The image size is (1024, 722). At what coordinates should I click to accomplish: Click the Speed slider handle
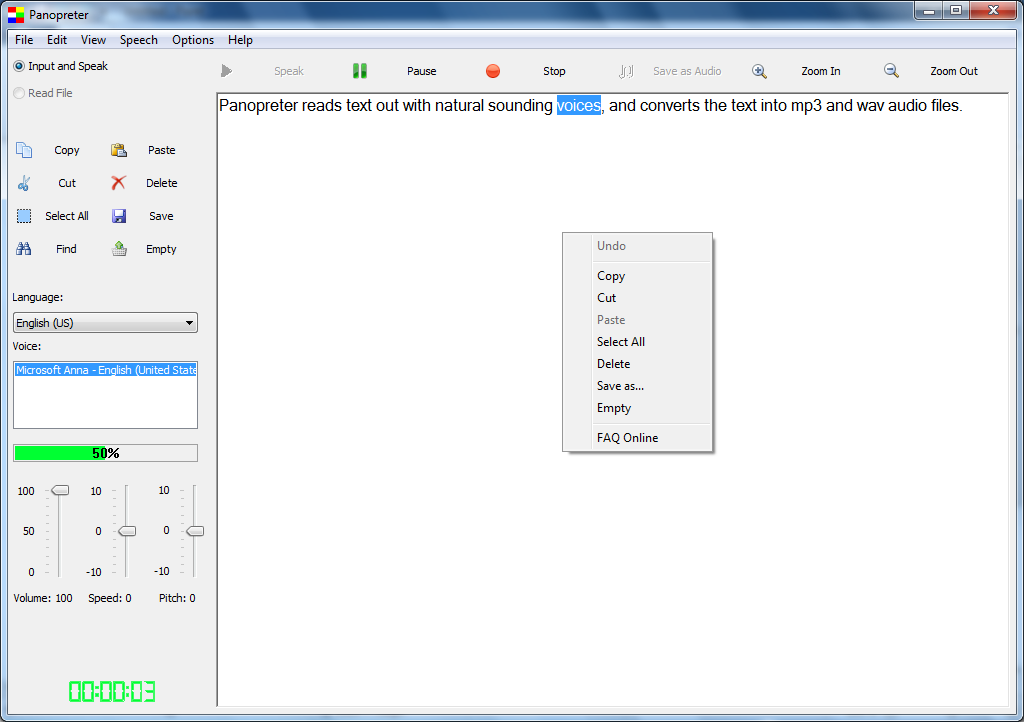click(127, 531)
